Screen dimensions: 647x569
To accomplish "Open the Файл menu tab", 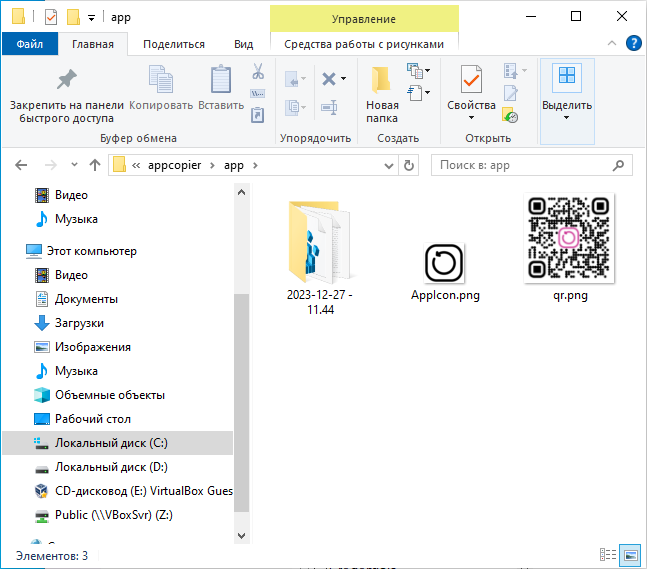I will point(30,44).
